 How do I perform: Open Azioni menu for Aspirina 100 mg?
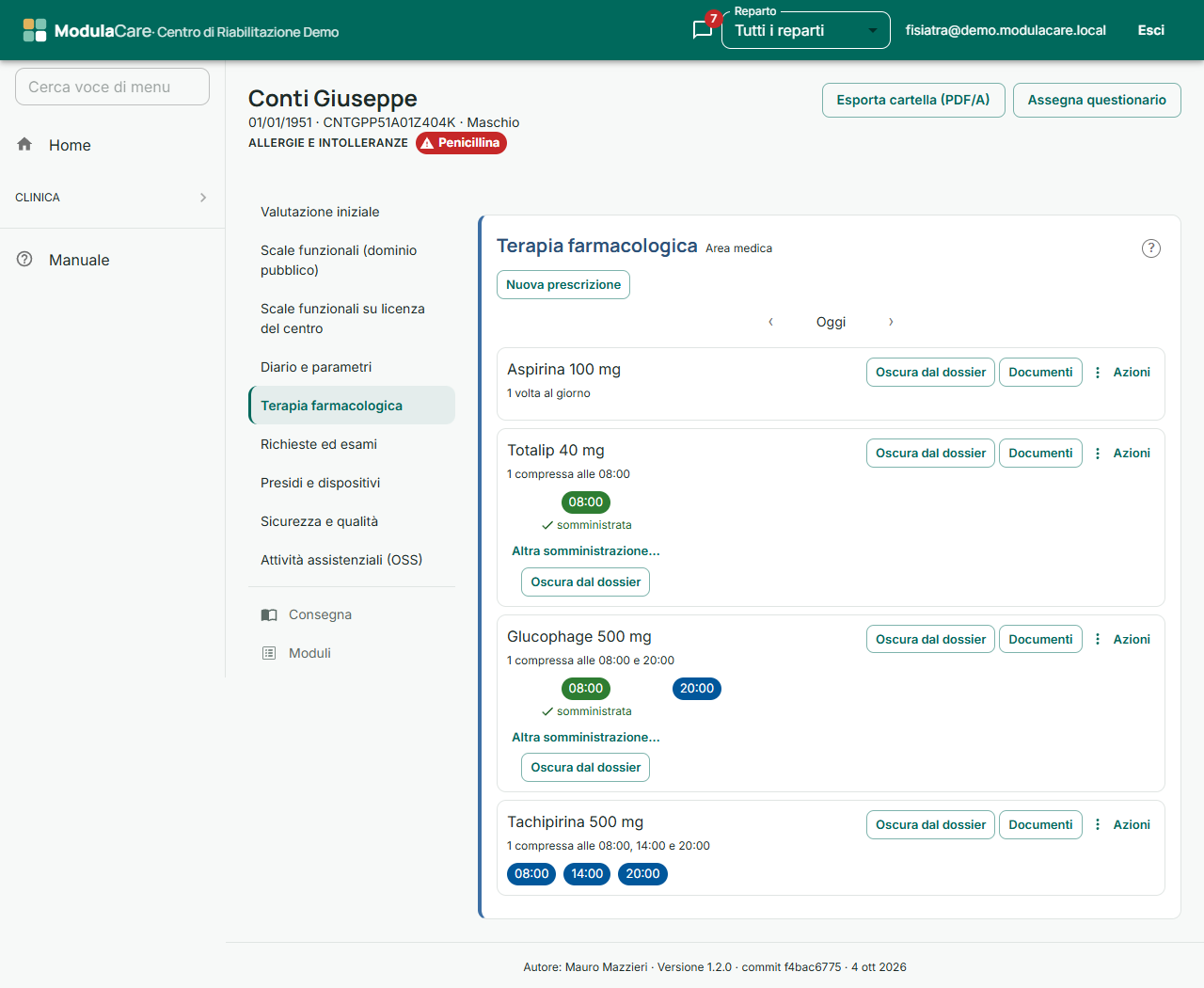(x=1123, y=373)
